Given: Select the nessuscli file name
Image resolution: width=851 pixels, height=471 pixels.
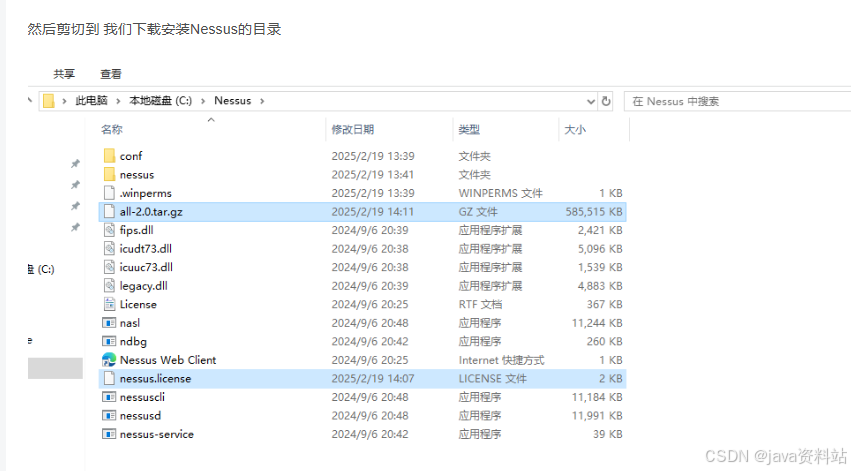Looking at the screenshot, I should point(142,397).
